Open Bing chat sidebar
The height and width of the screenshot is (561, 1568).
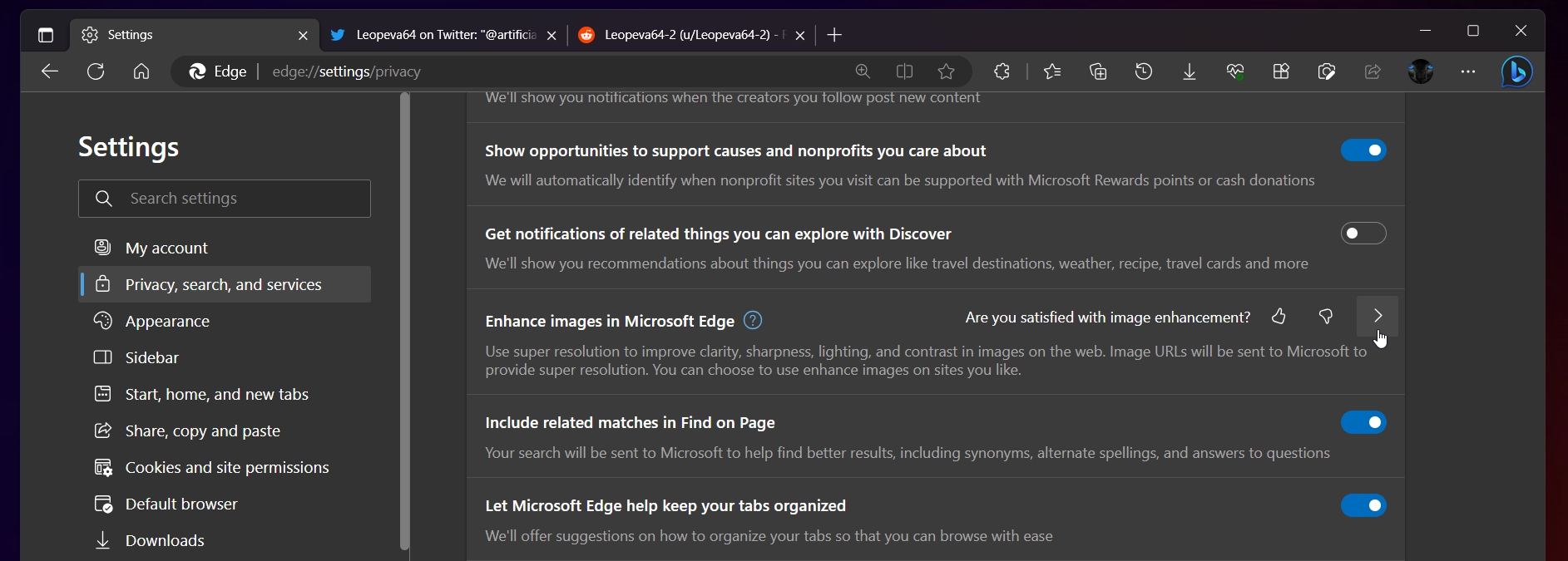coord(1517,71)
